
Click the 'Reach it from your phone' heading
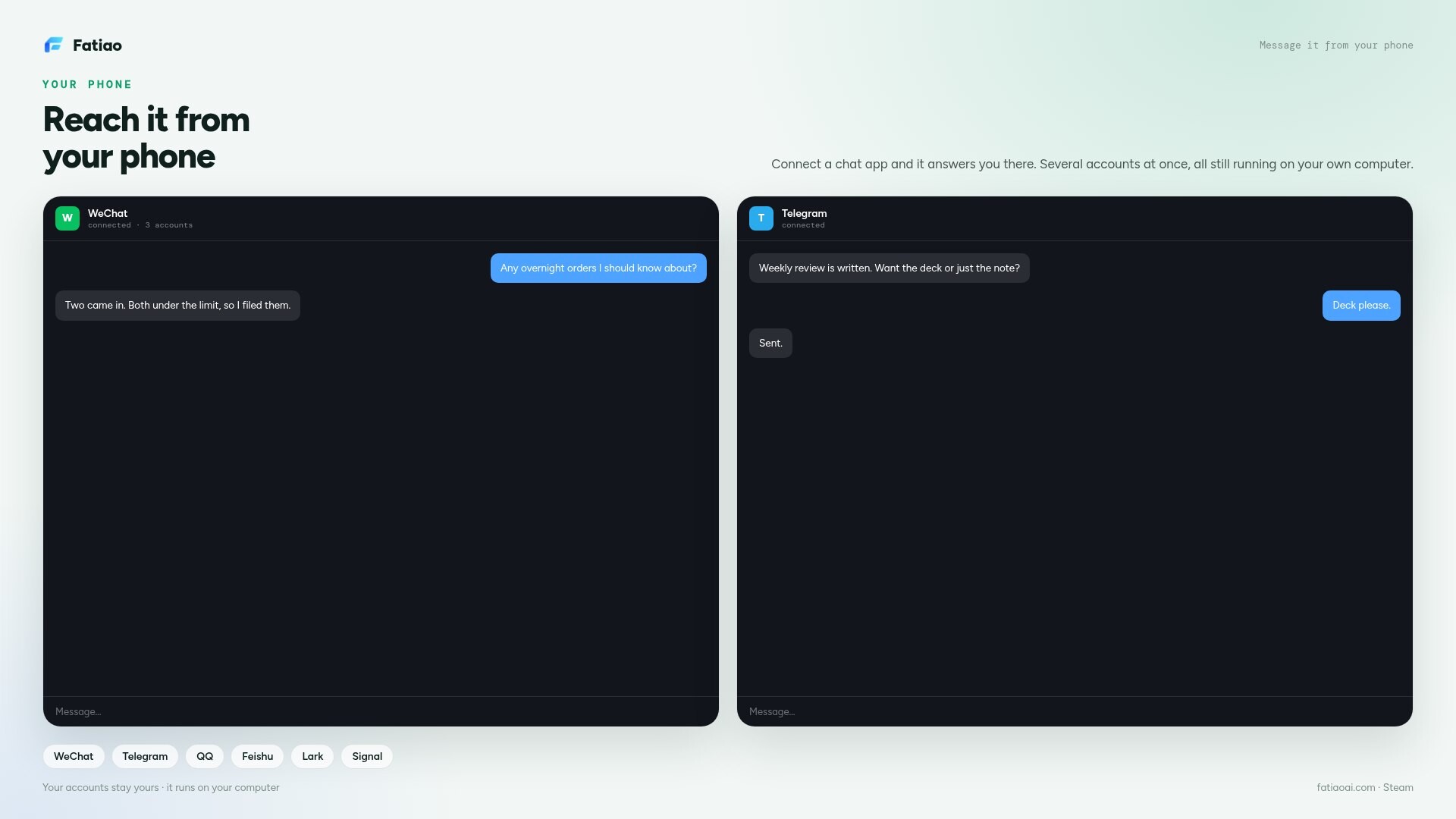146,138
